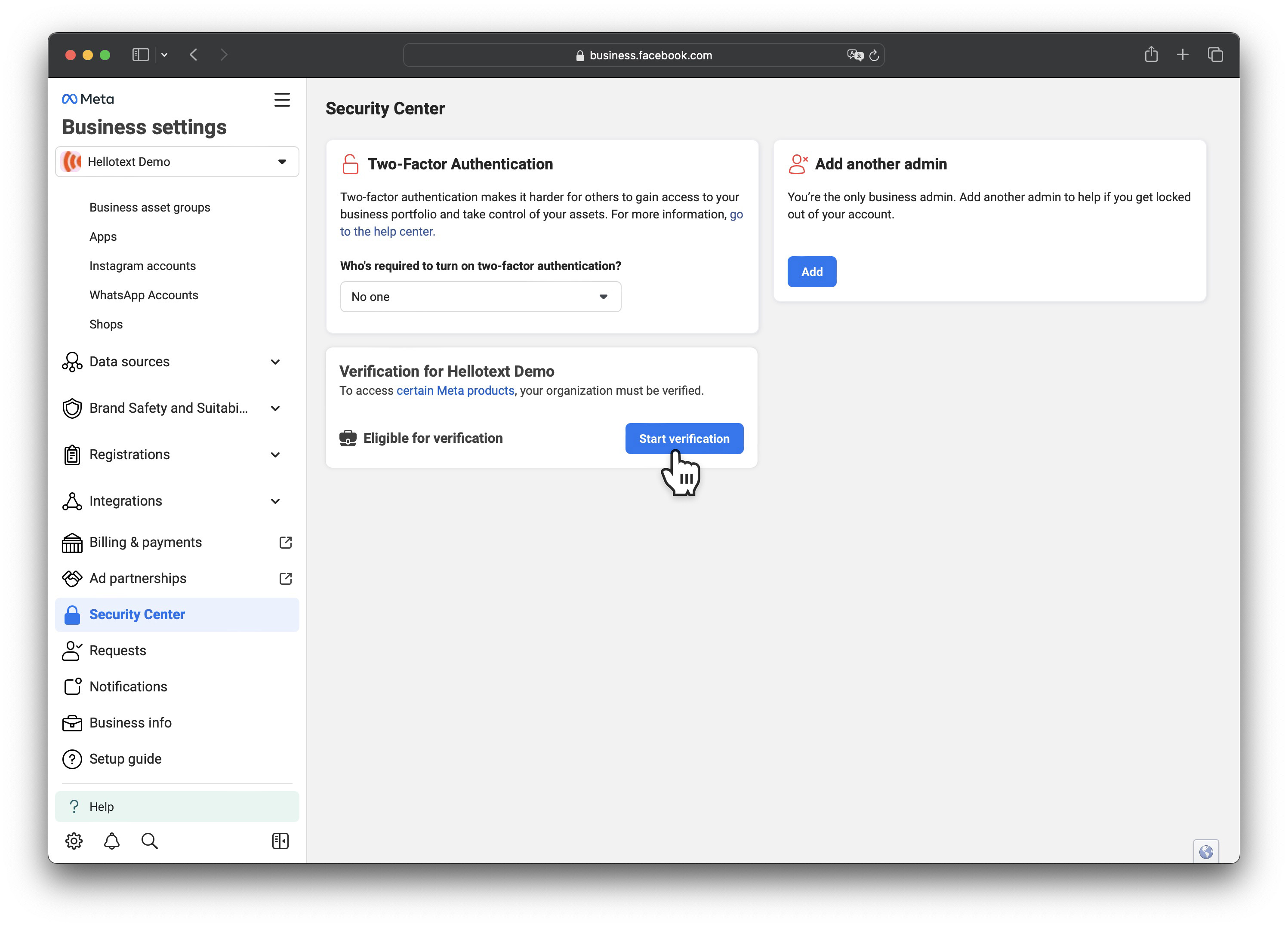Expand Brand Safety and Suitability chevron

[x=275, y=408]
